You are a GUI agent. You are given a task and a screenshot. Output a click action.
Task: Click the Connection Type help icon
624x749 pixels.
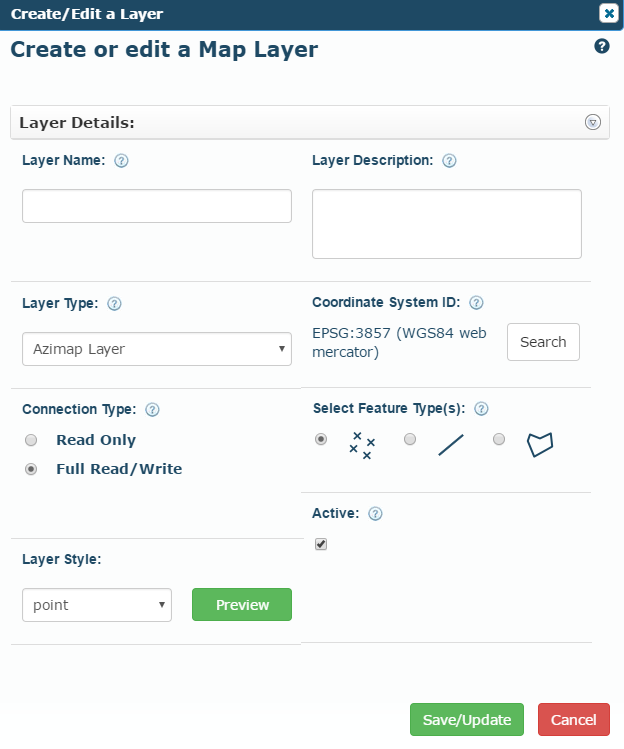152,409
